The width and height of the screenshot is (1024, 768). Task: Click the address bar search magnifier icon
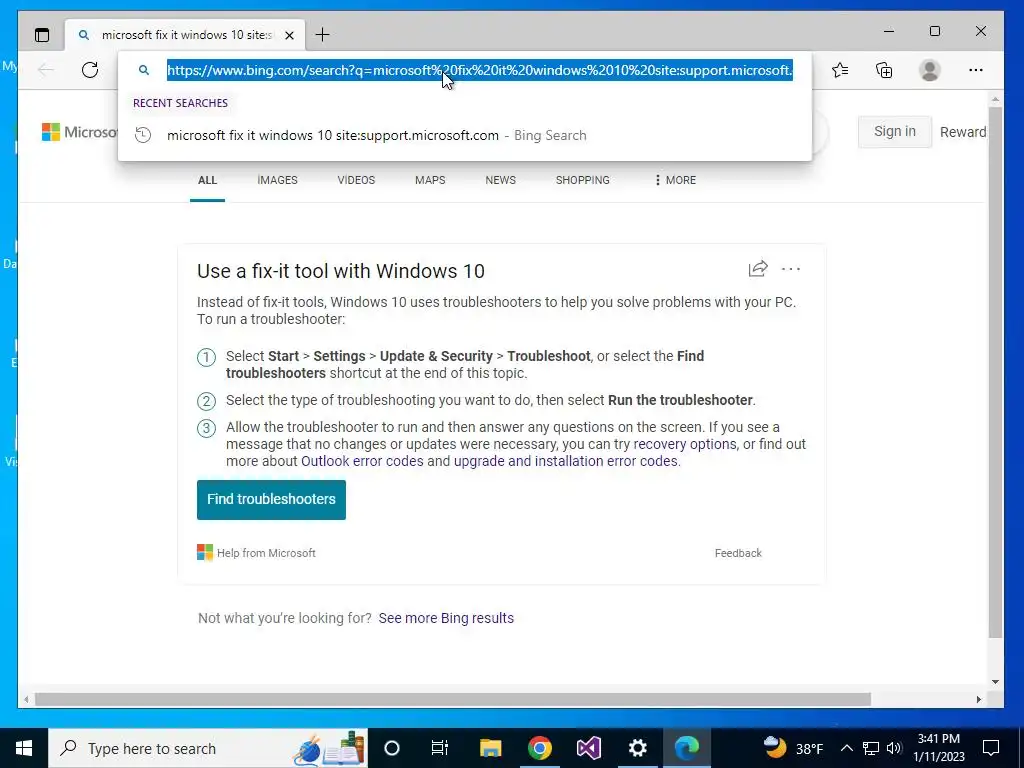tap(144, 70)
